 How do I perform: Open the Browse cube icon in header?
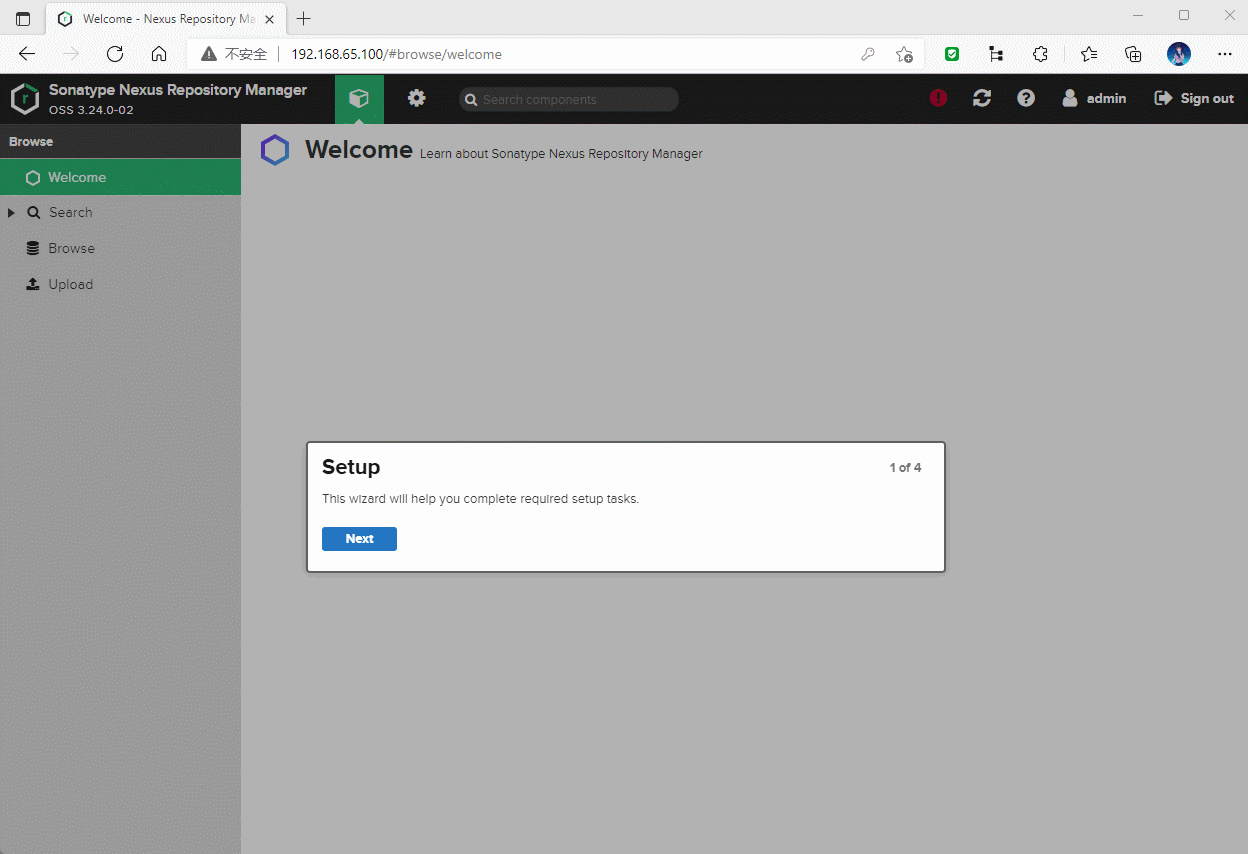[359, 99]
